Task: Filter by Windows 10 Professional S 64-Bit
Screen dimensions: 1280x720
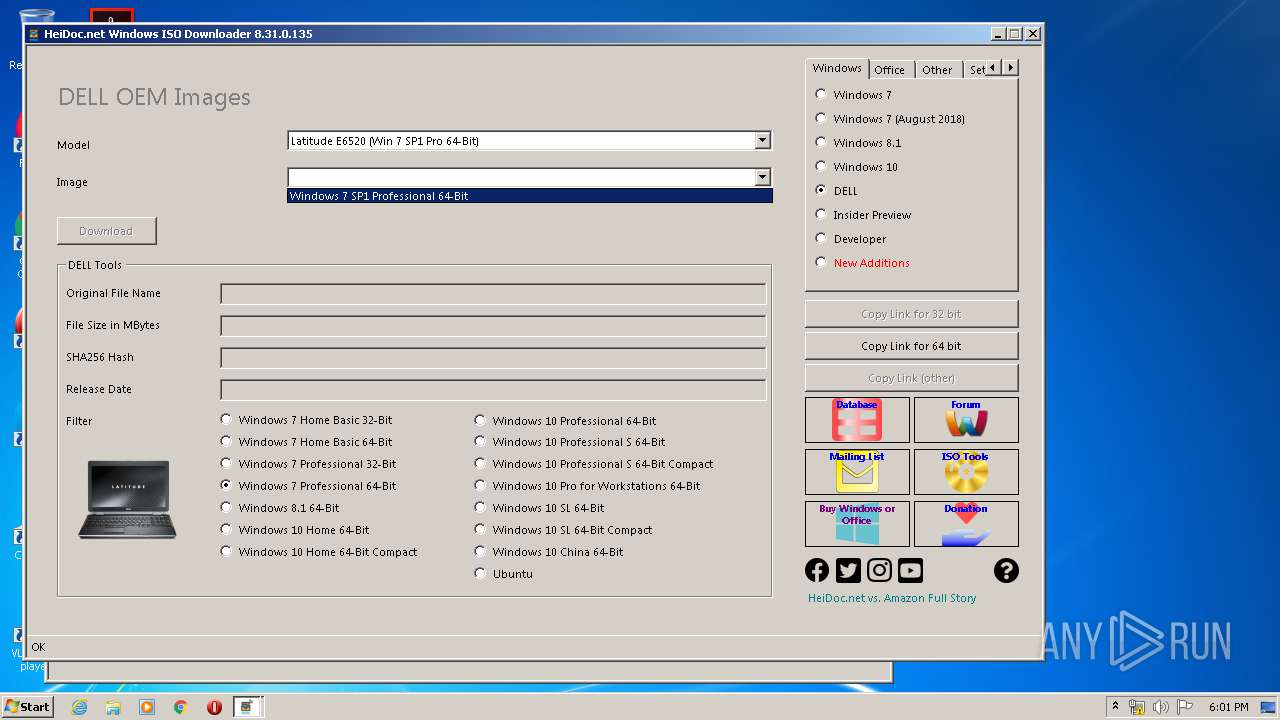Action: click(570, 442)
